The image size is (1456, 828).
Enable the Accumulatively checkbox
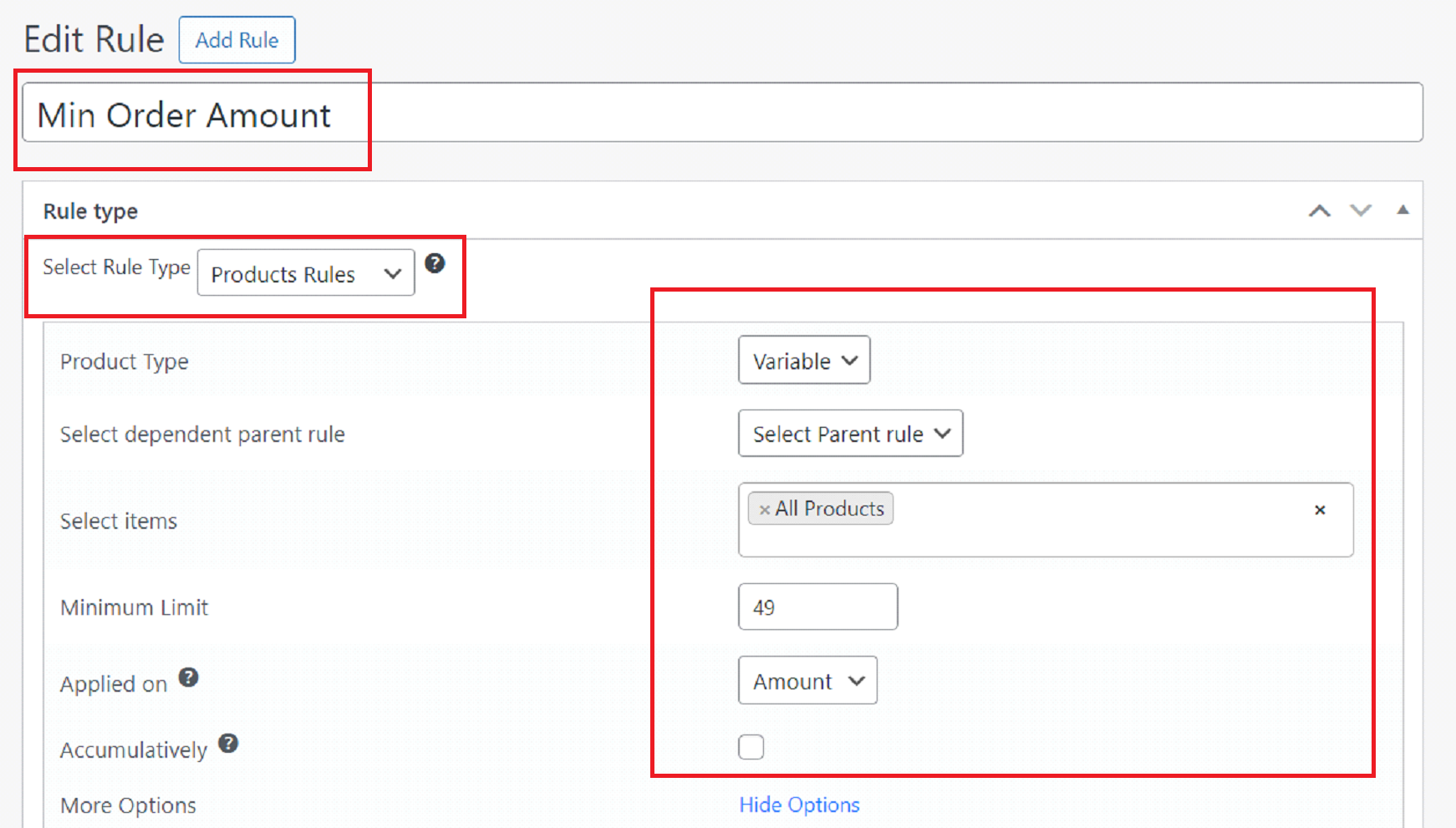pos(751,746)
